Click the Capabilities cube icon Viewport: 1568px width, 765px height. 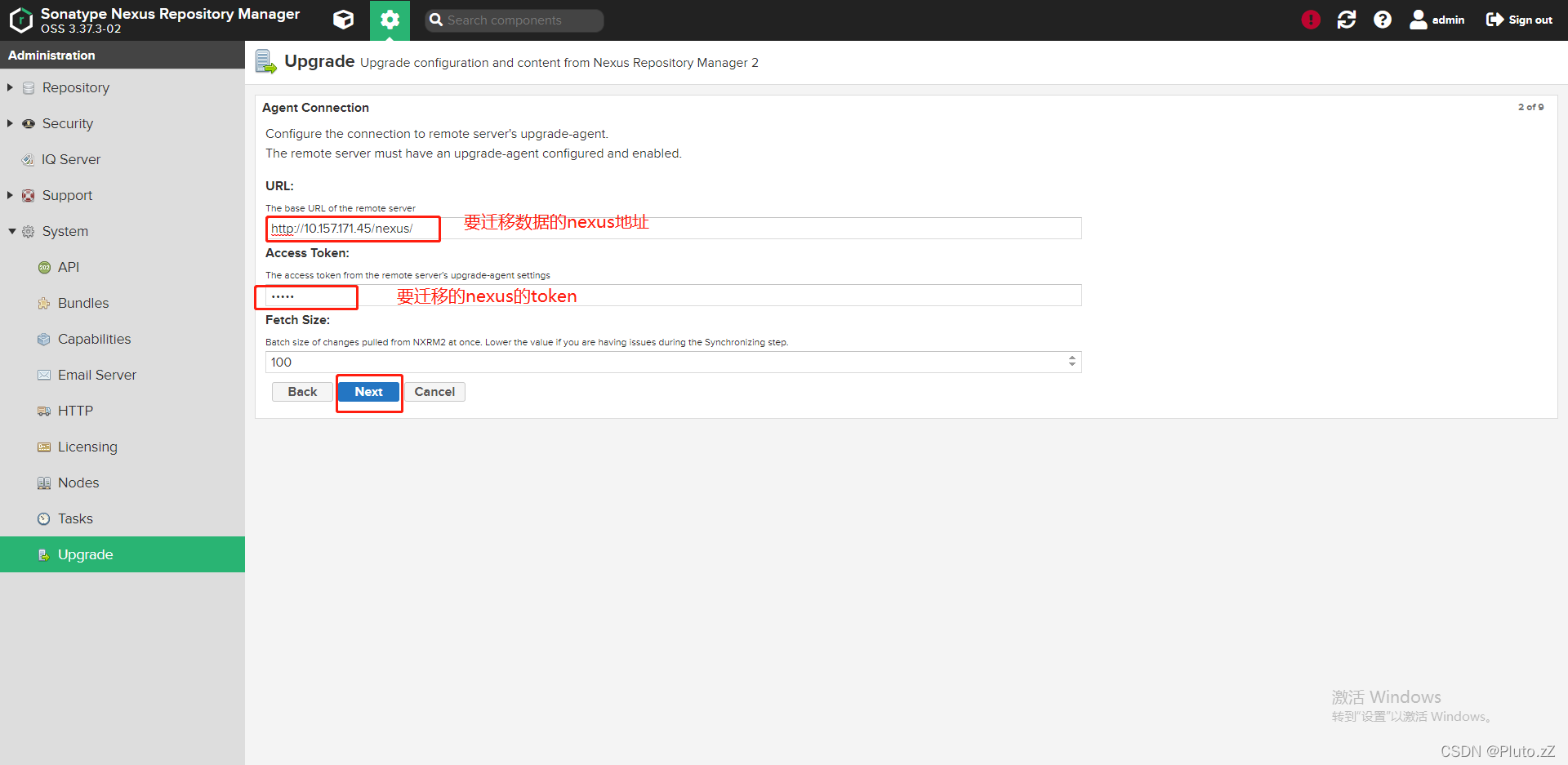(x=44, y=339)
